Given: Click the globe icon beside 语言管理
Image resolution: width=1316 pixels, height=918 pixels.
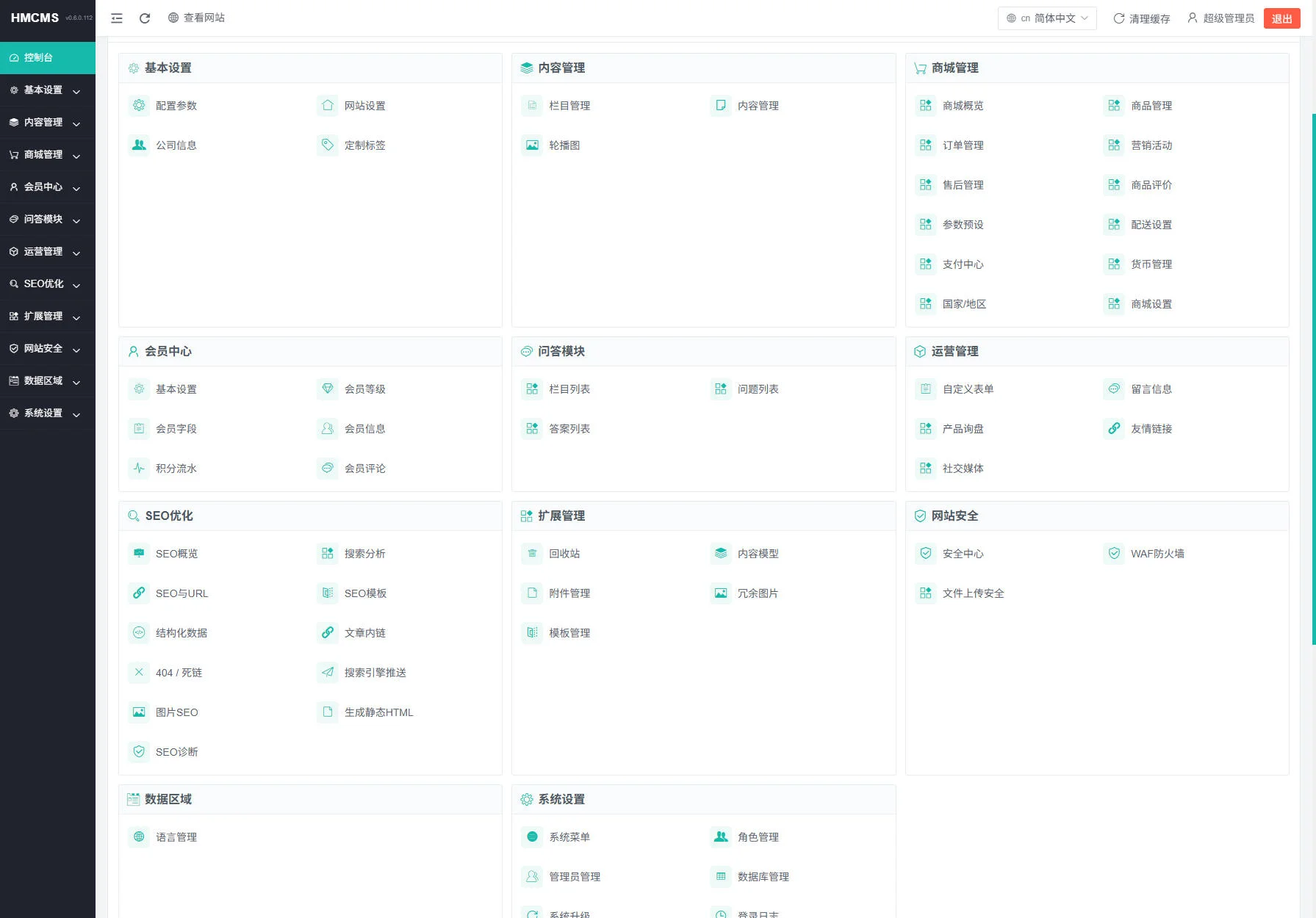Looking at the screenshot, I should [x=139, y=837].
